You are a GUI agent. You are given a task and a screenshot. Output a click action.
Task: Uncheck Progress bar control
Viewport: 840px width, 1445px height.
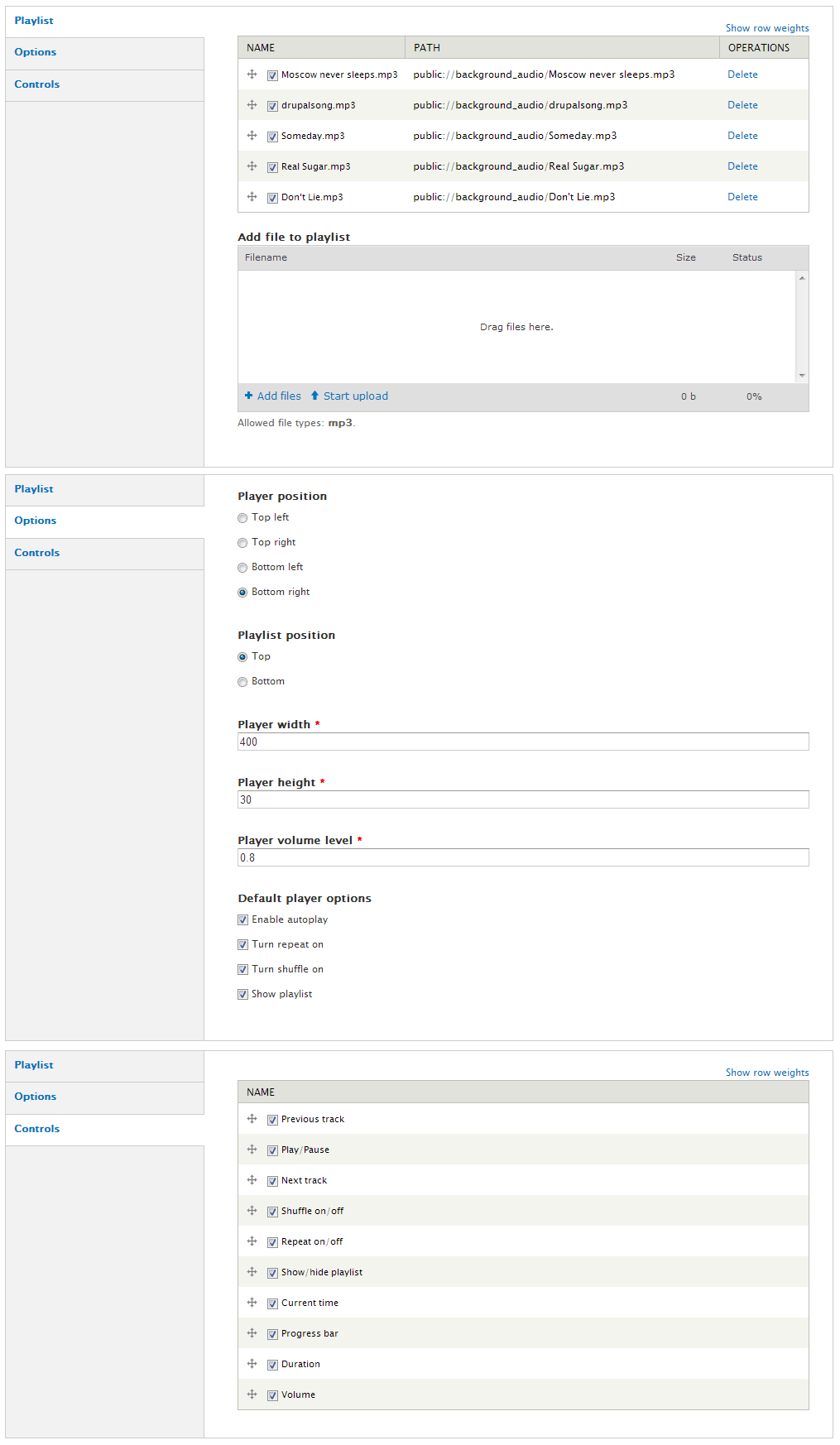(272, 1334)
